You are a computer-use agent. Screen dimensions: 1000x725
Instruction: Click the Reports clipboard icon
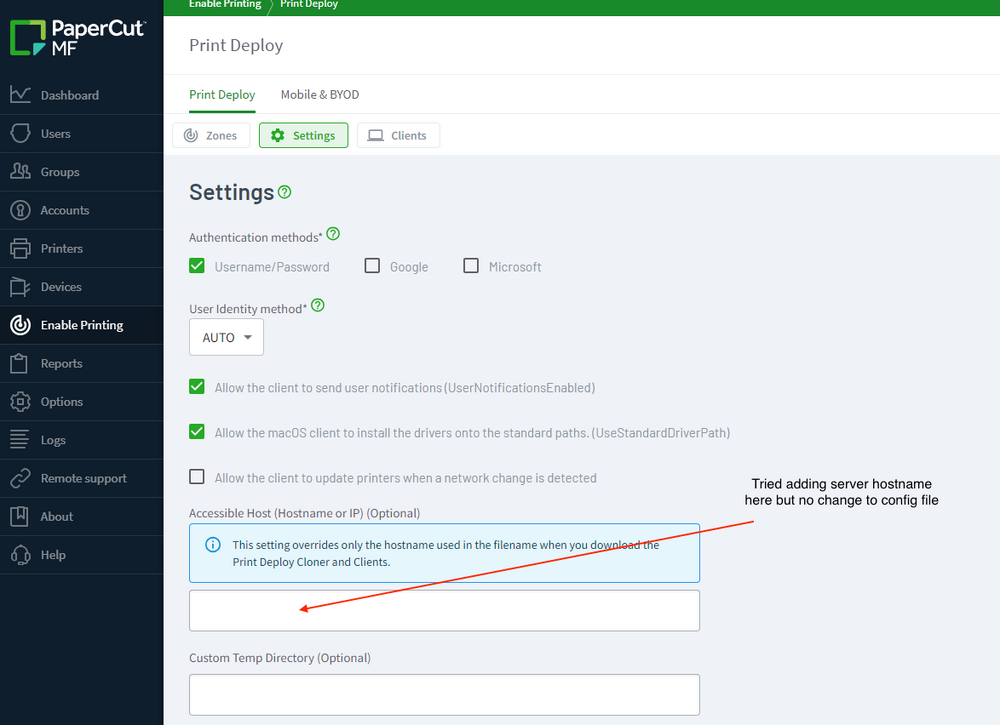tap(19, 363)
